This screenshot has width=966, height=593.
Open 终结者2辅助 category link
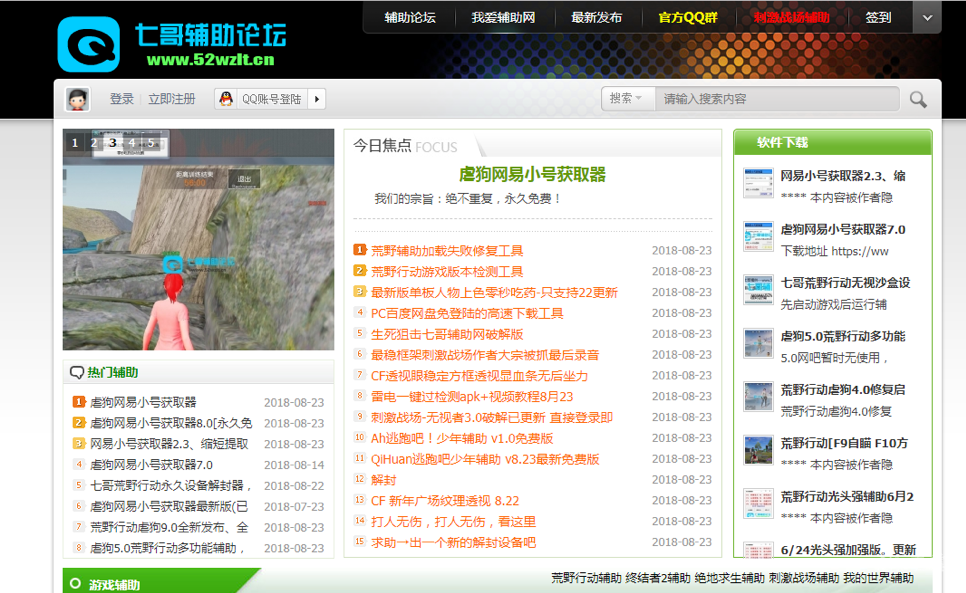657,578
